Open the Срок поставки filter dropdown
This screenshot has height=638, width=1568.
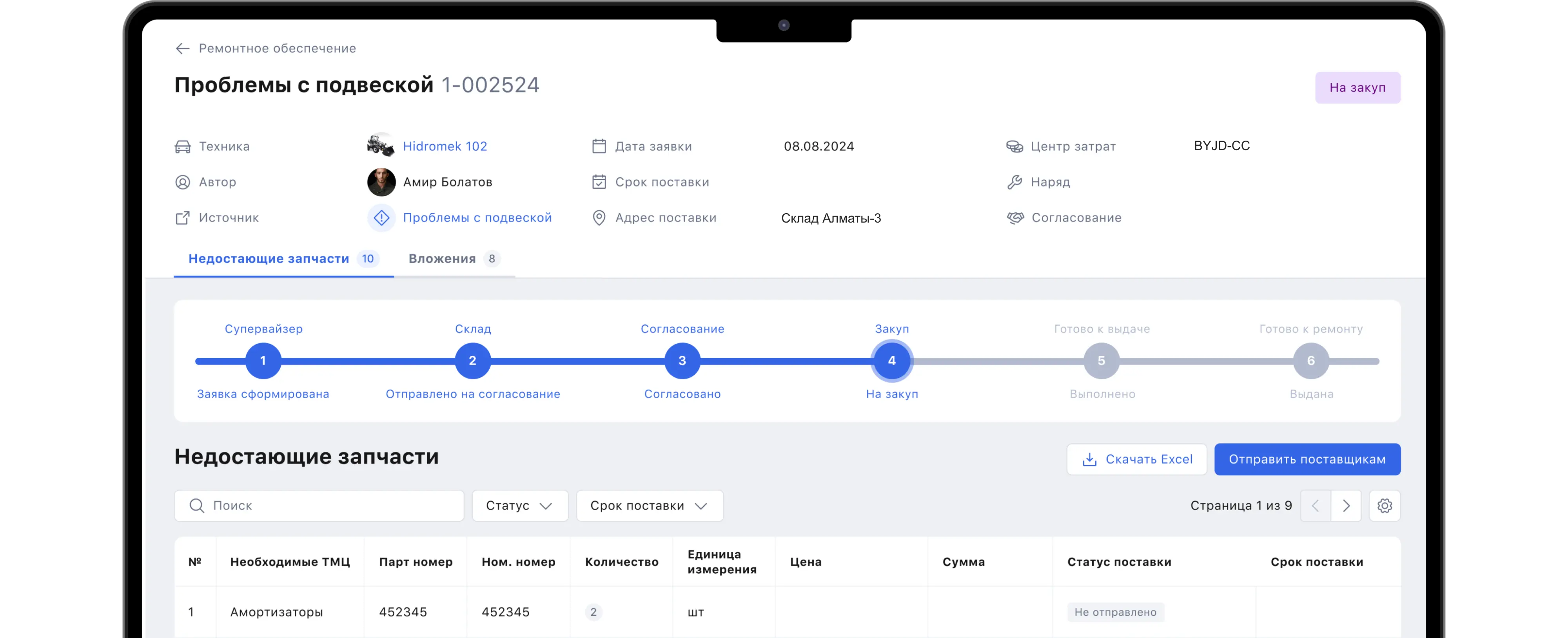(649, 506)
